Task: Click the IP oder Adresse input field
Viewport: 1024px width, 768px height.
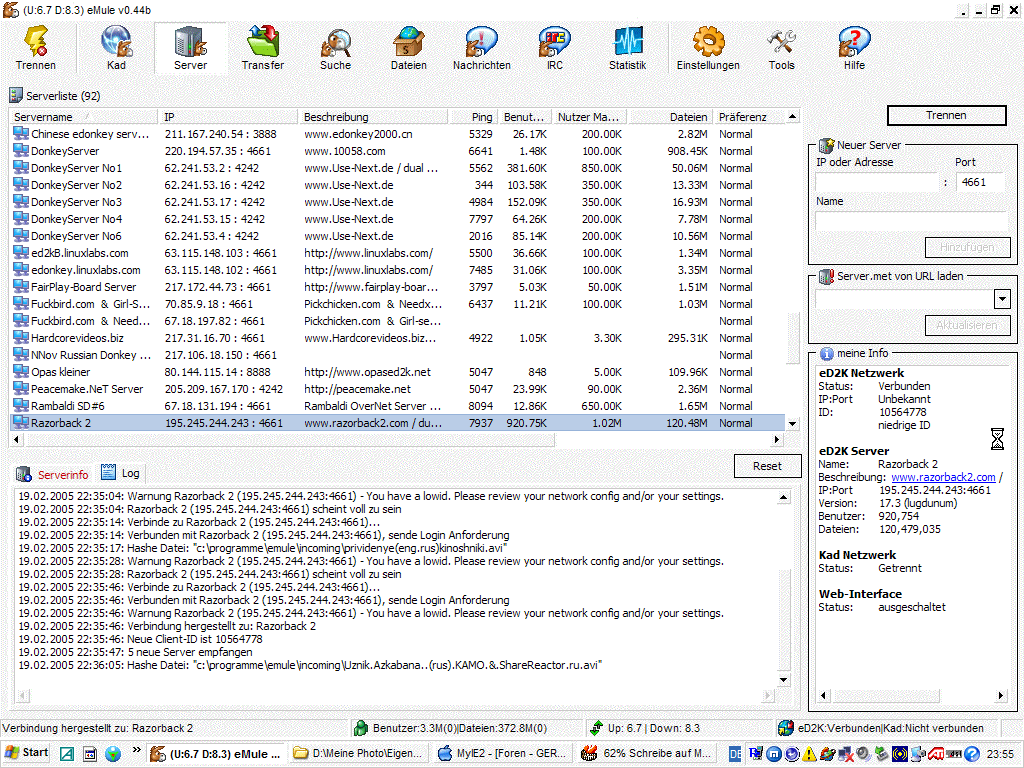Action: (x=876, y=182)
